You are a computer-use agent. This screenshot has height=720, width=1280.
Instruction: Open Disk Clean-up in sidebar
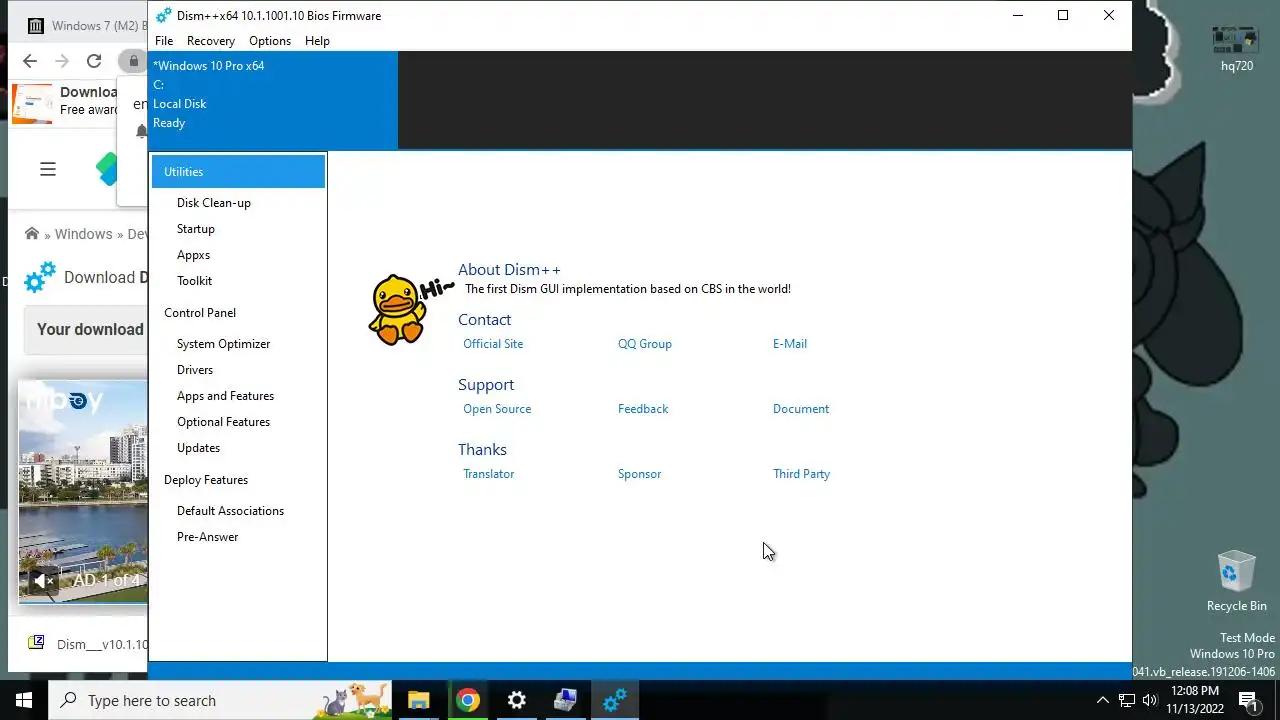pos(214,203)
